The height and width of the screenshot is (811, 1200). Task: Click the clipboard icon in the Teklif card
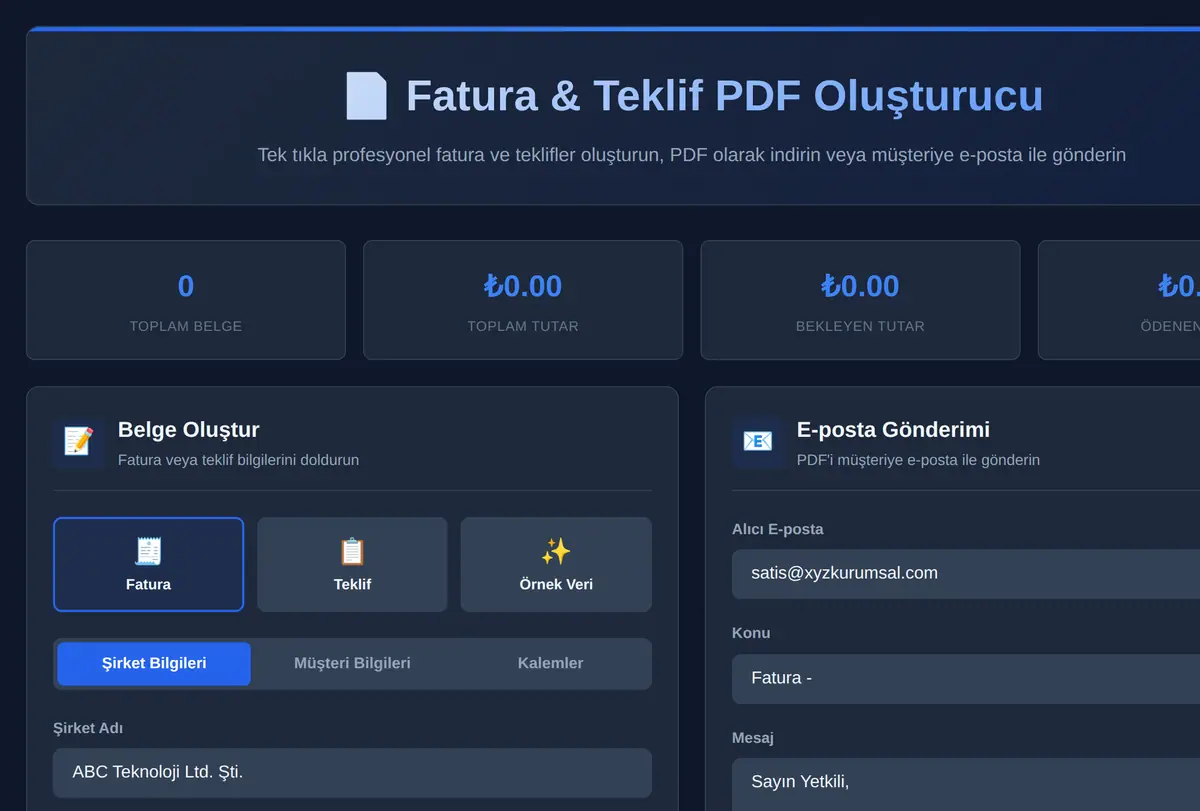352,551
